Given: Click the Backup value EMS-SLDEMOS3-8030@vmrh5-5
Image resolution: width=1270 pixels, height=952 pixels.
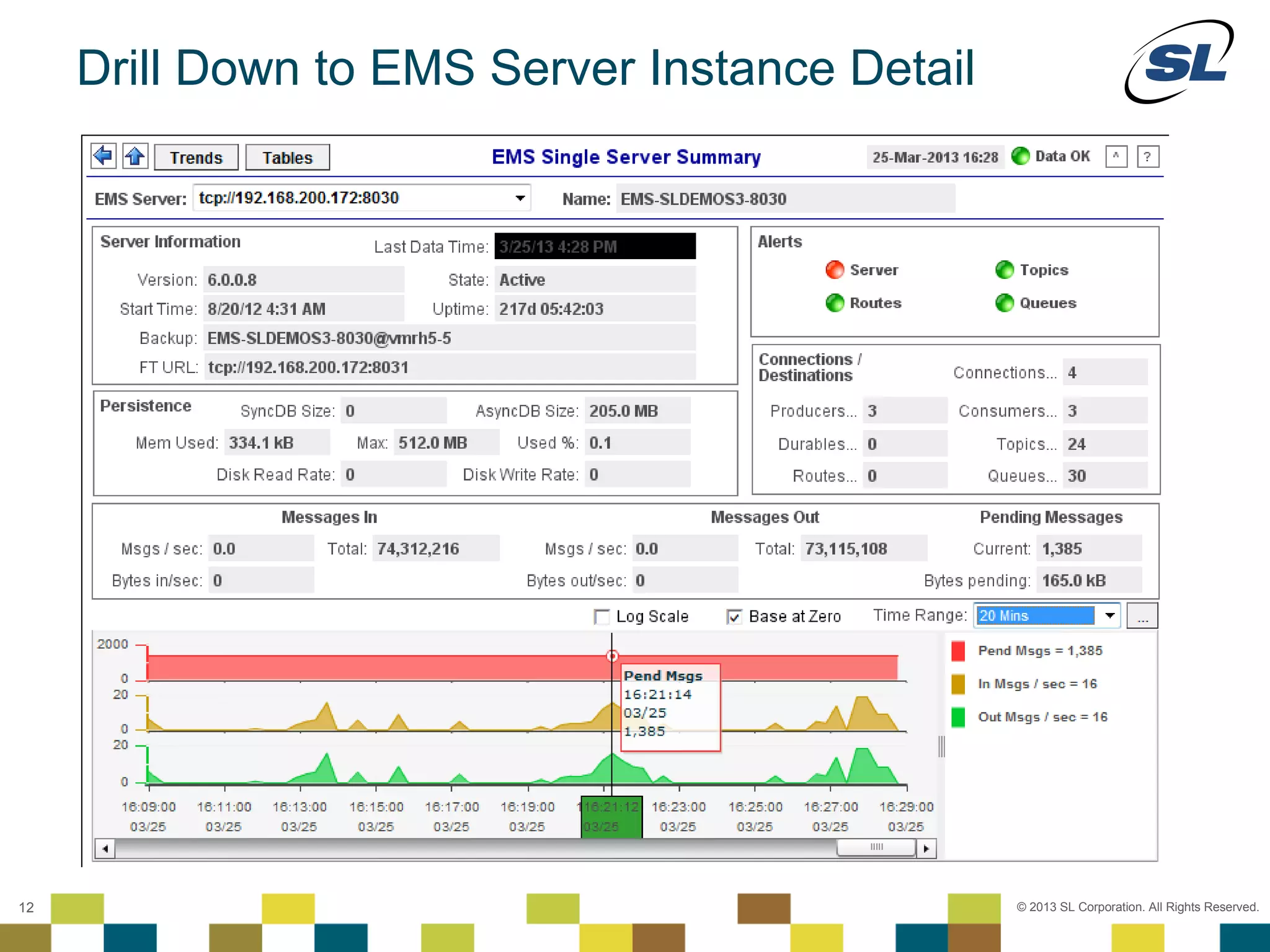Looking at the screenshot, I should (450, 338).
